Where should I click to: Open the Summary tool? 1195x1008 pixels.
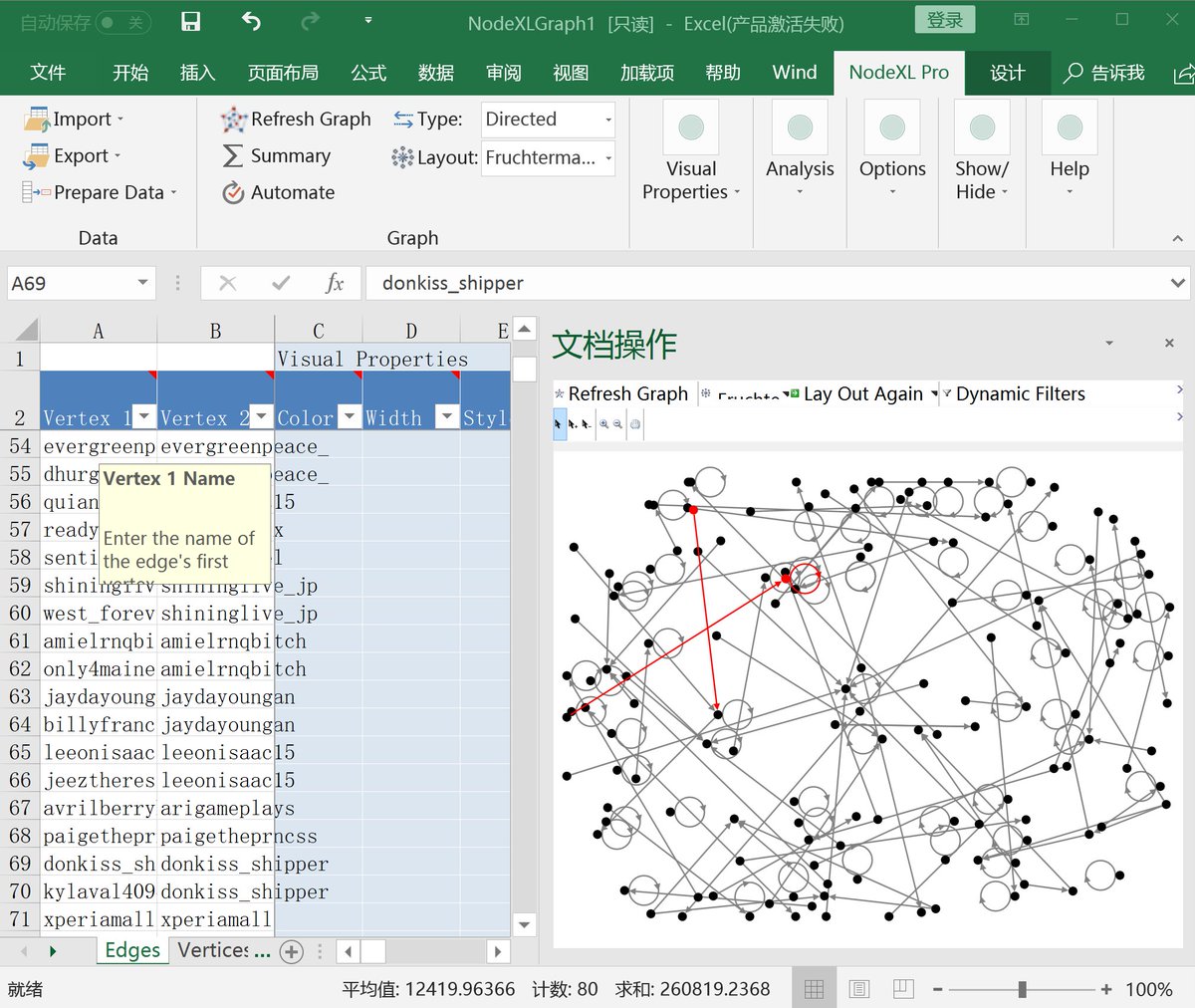(276, 156)
